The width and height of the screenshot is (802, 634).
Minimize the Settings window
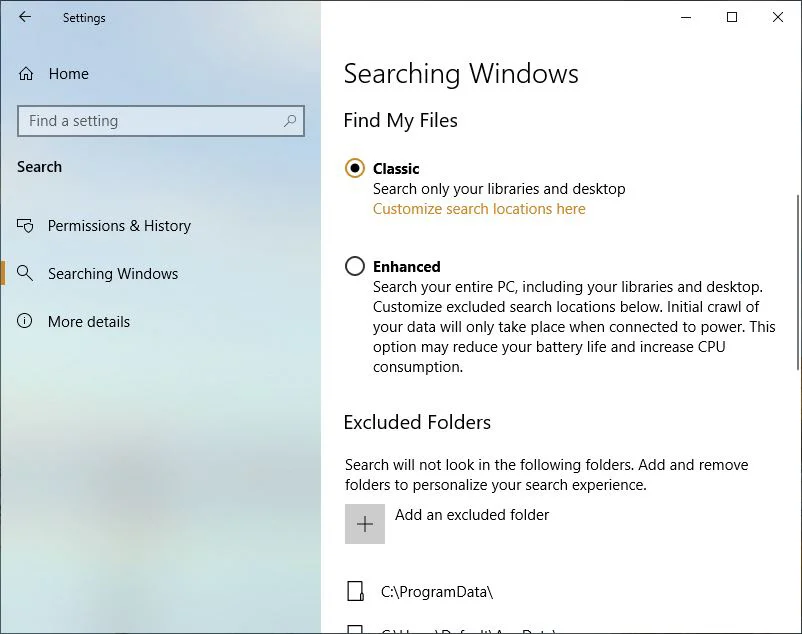pyautogui.click(x=686, y=17)
